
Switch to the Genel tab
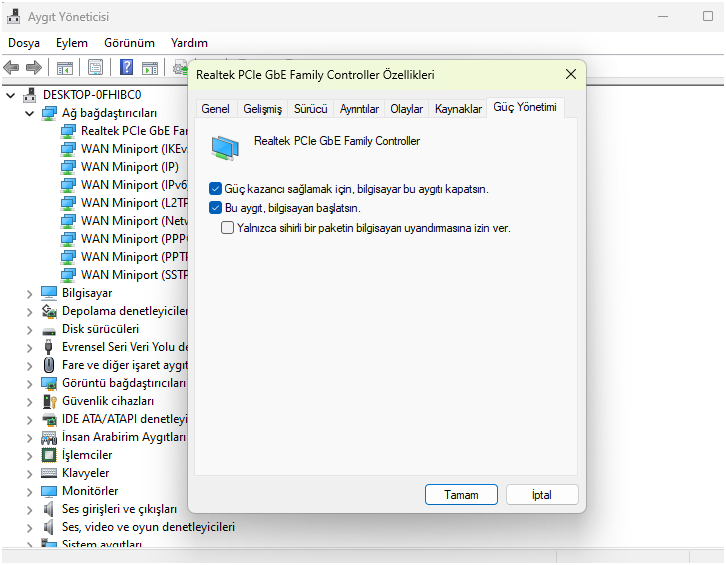(215, 109)
